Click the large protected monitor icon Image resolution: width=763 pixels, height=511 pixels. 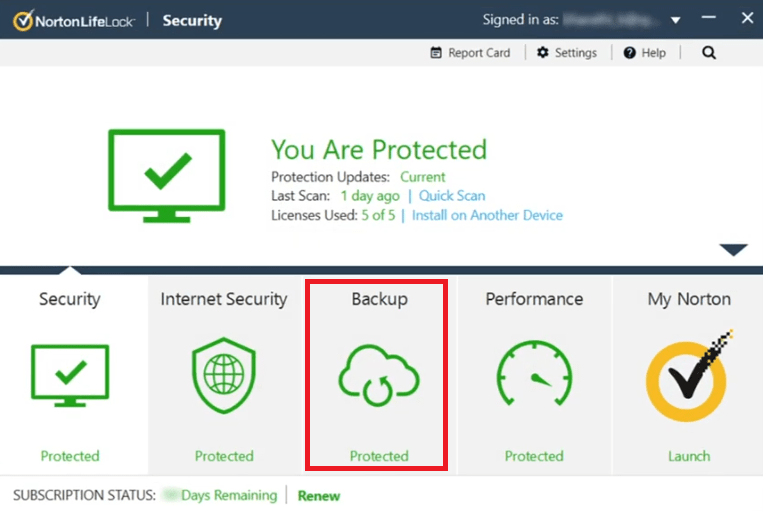pyautogui.click(x=166, y=176)
